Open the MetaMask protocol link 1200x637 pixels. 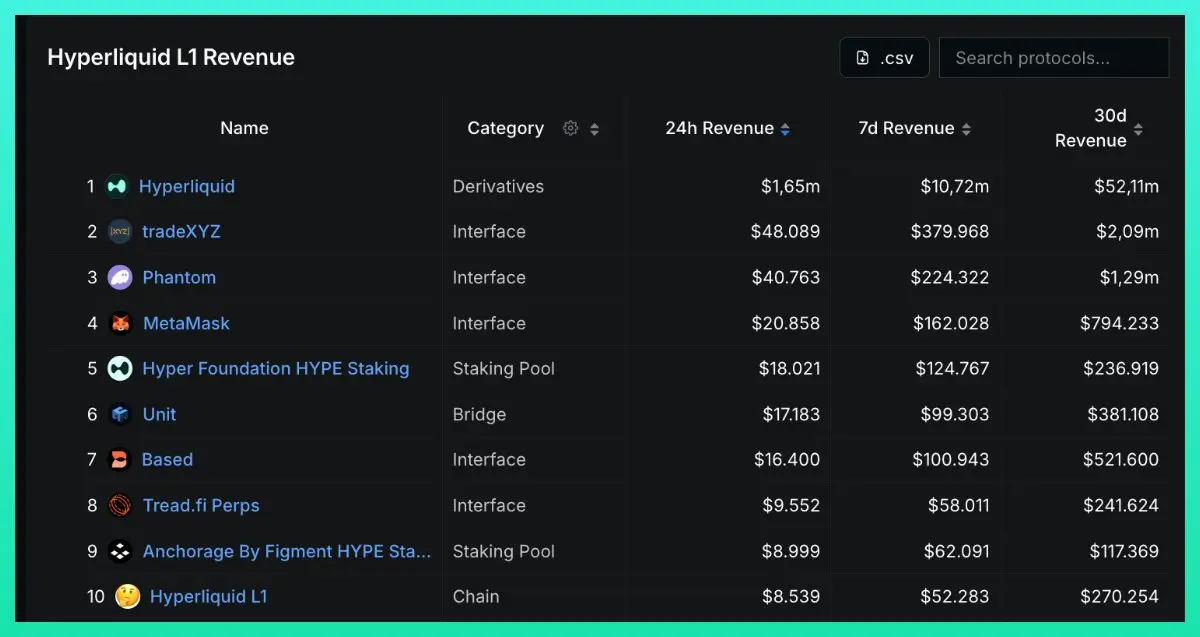click(186, 323)
